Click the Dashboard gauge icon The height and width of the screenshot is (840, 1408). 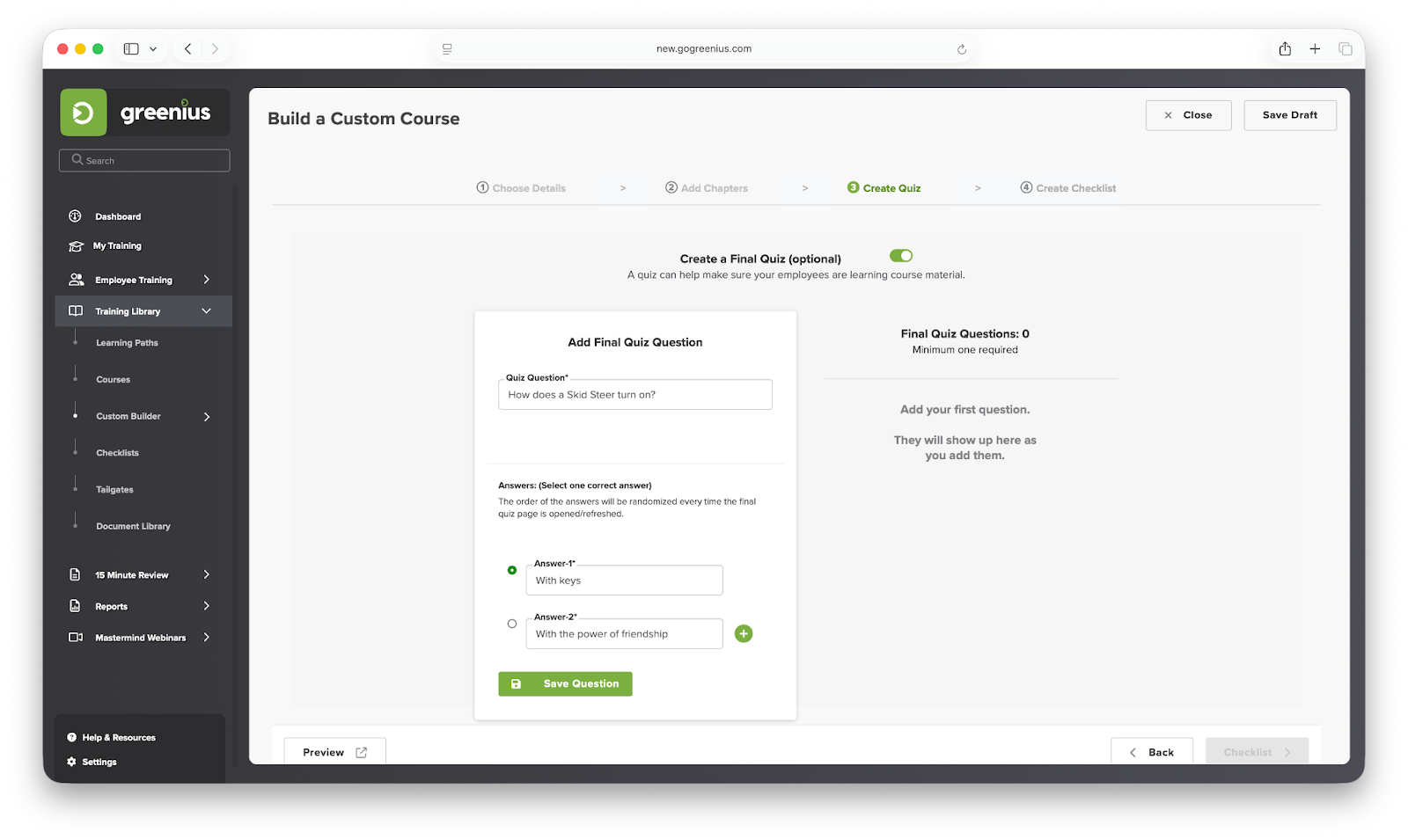(x=76, y=216)
